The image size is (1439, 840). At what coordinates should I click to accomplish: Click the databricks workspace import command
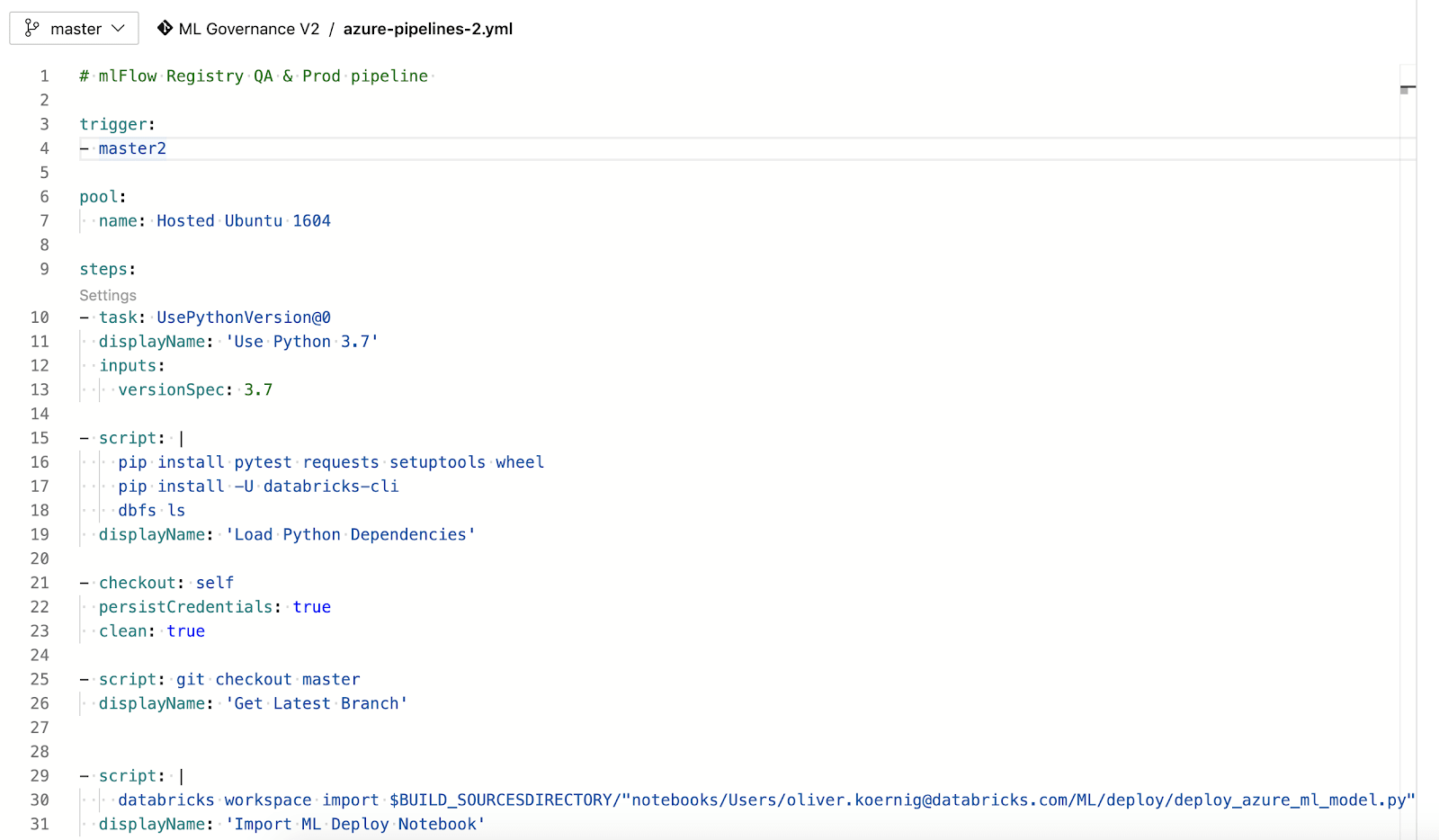point(248,800)
